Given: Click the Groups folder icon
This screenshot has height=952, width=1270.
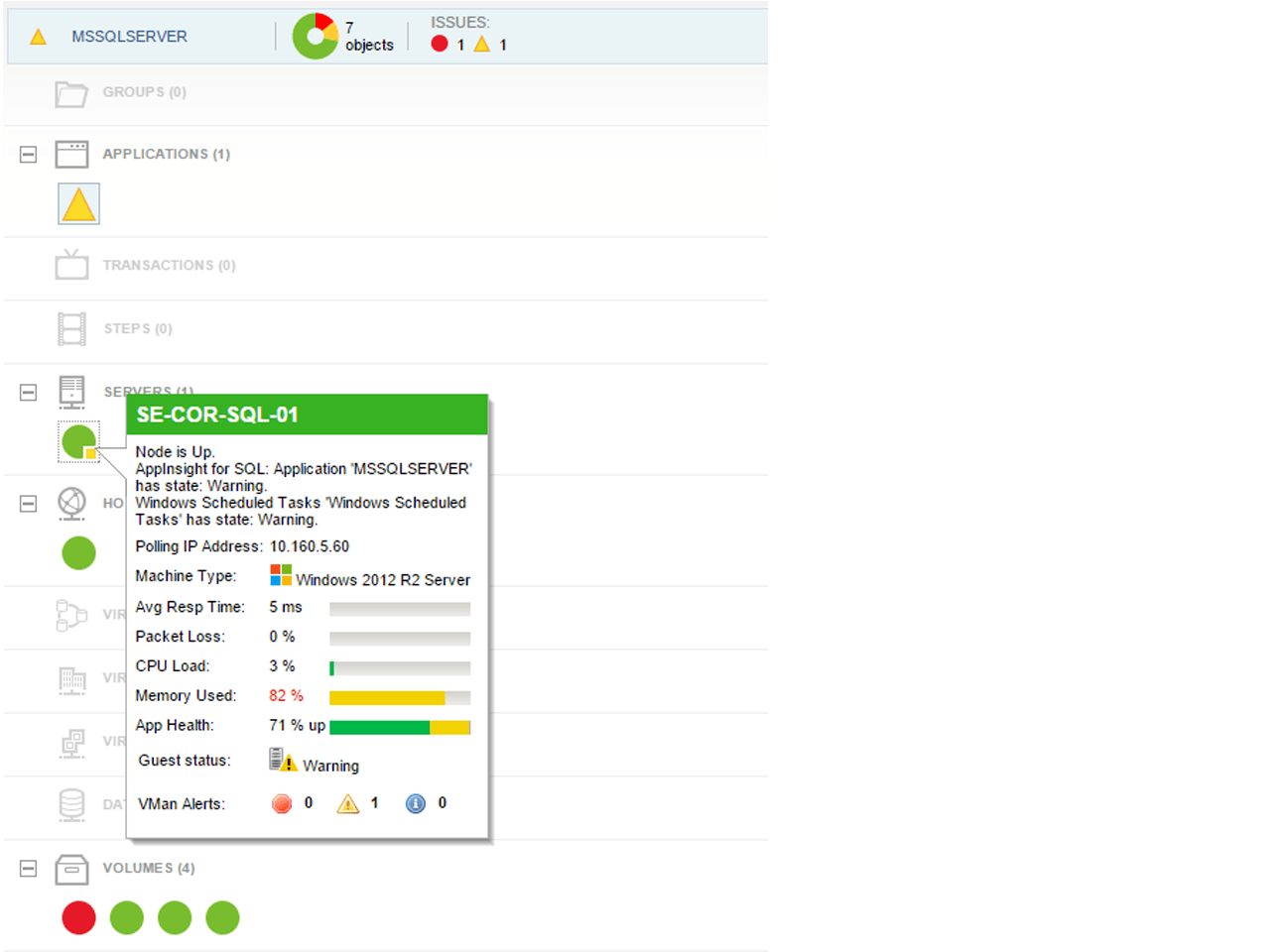Looking at the screenshot, I should pos(71,93).
